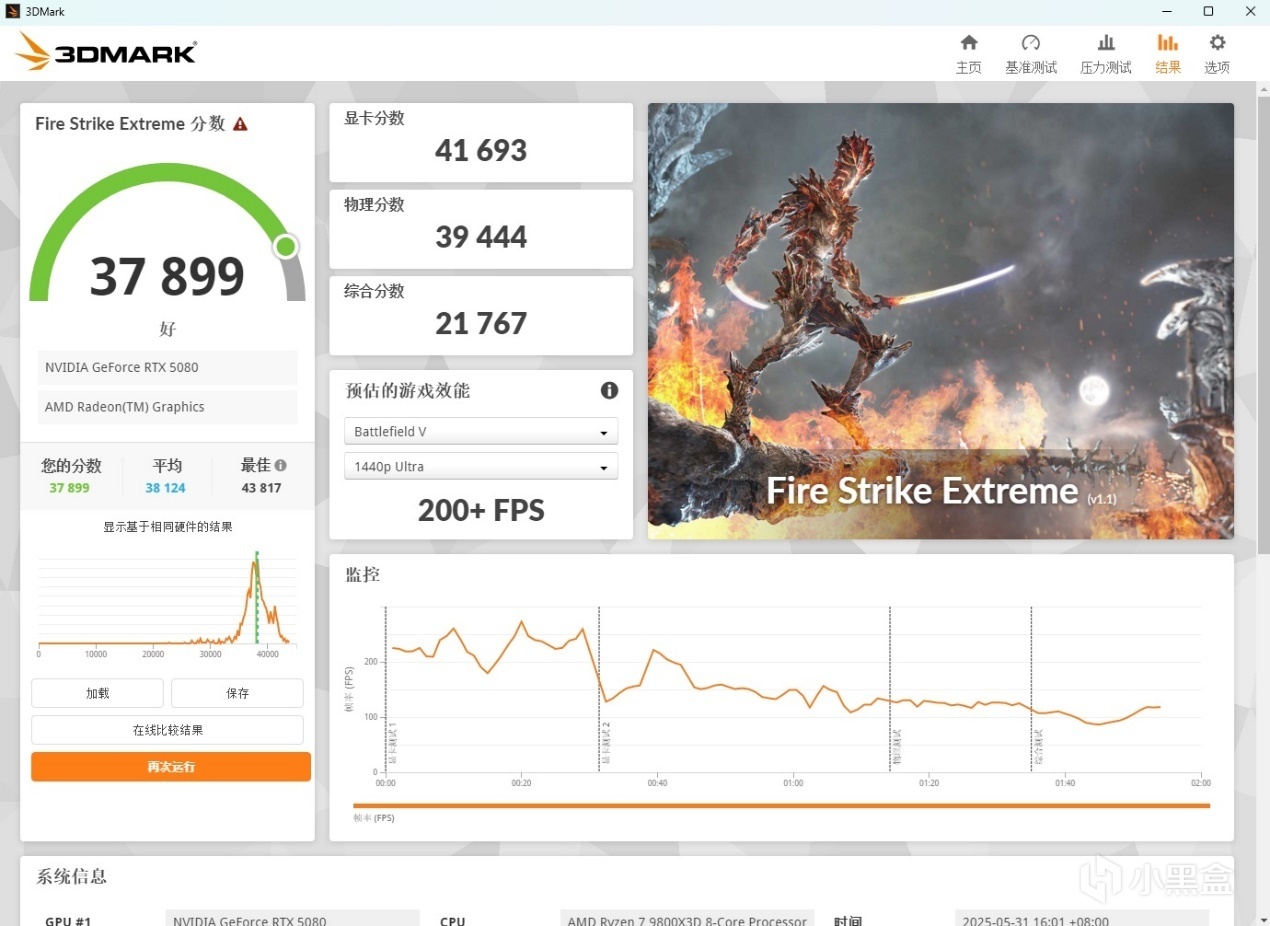Click the 加載 load button

[97, 693]
